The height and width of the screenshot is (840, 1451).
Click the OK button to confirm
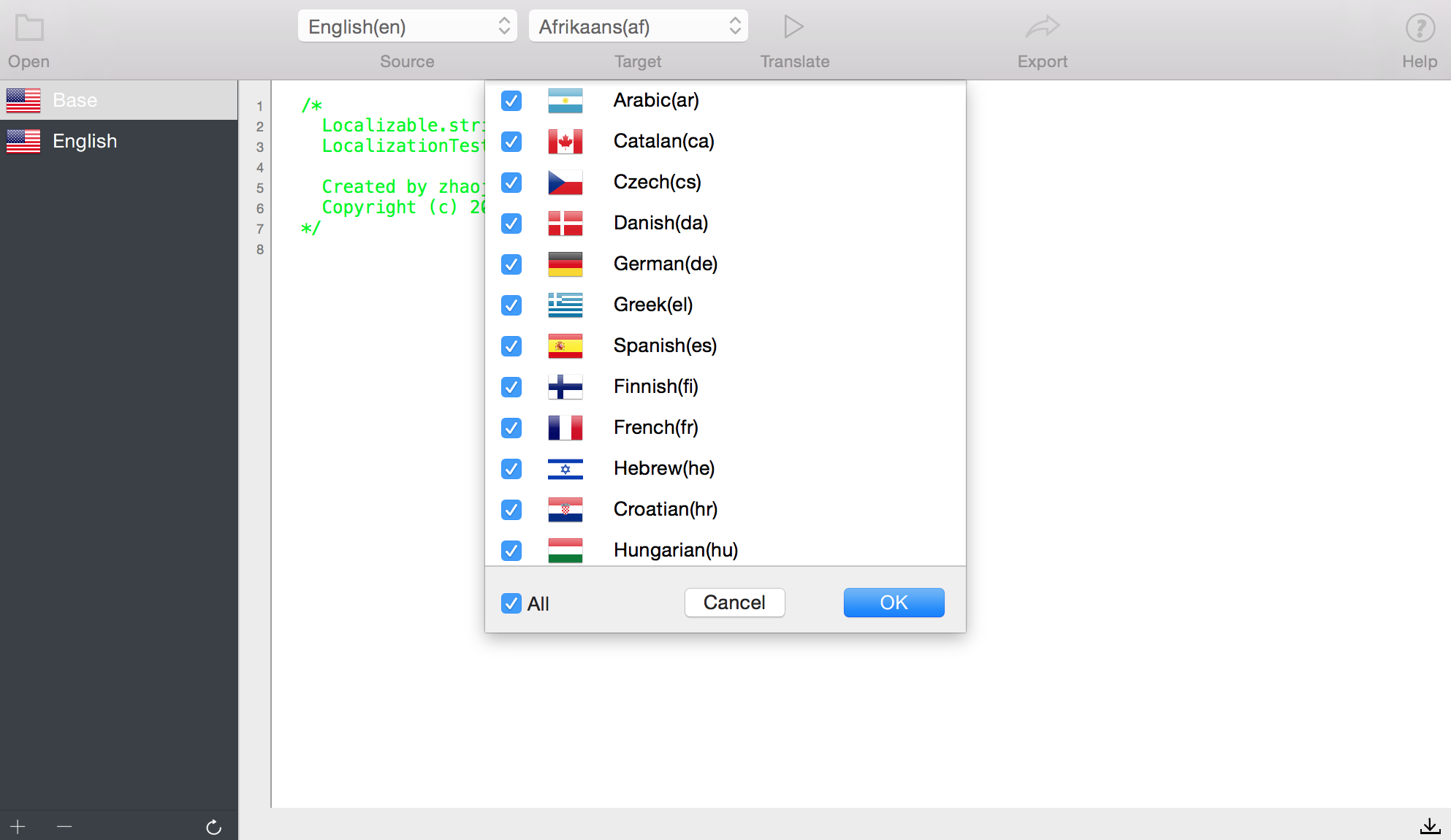[x=894, y=602]
